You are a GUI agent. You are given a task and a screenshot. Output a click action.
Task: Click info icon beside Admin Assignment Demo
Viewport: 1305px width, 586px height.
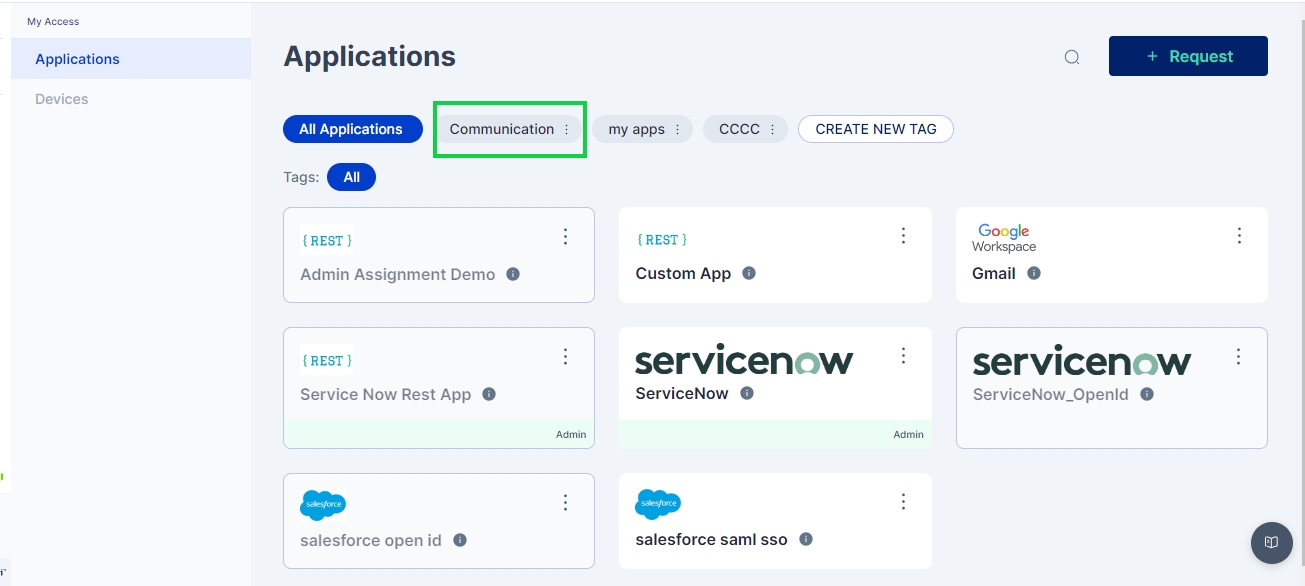click(x=513, y=274)
